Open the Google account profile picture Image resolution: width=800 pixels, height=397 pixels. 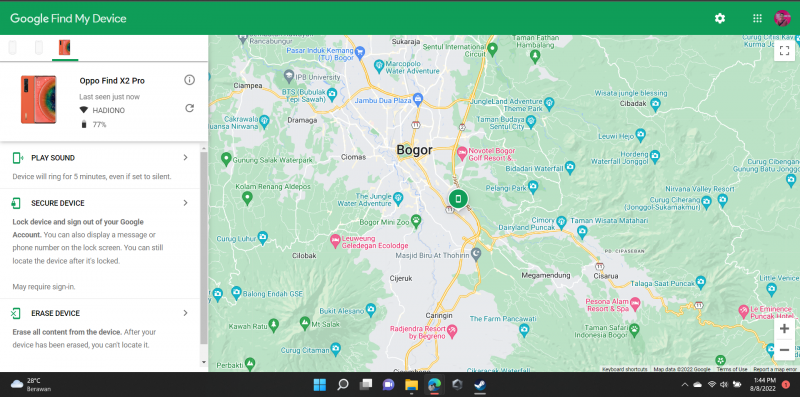pos(782,18)
